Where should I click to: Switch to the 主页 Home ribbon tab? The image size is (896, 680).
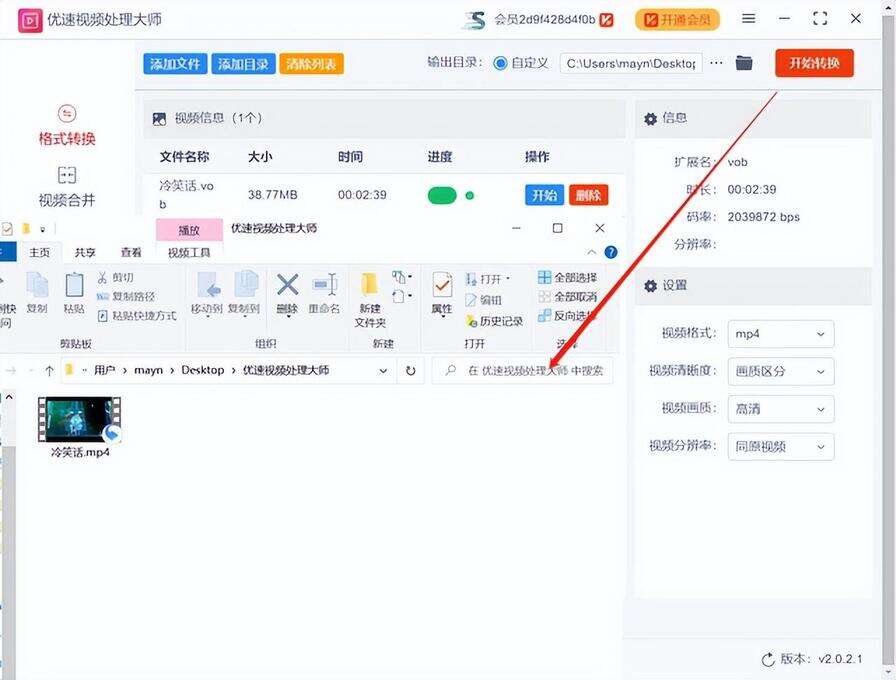tap(39, 253)
